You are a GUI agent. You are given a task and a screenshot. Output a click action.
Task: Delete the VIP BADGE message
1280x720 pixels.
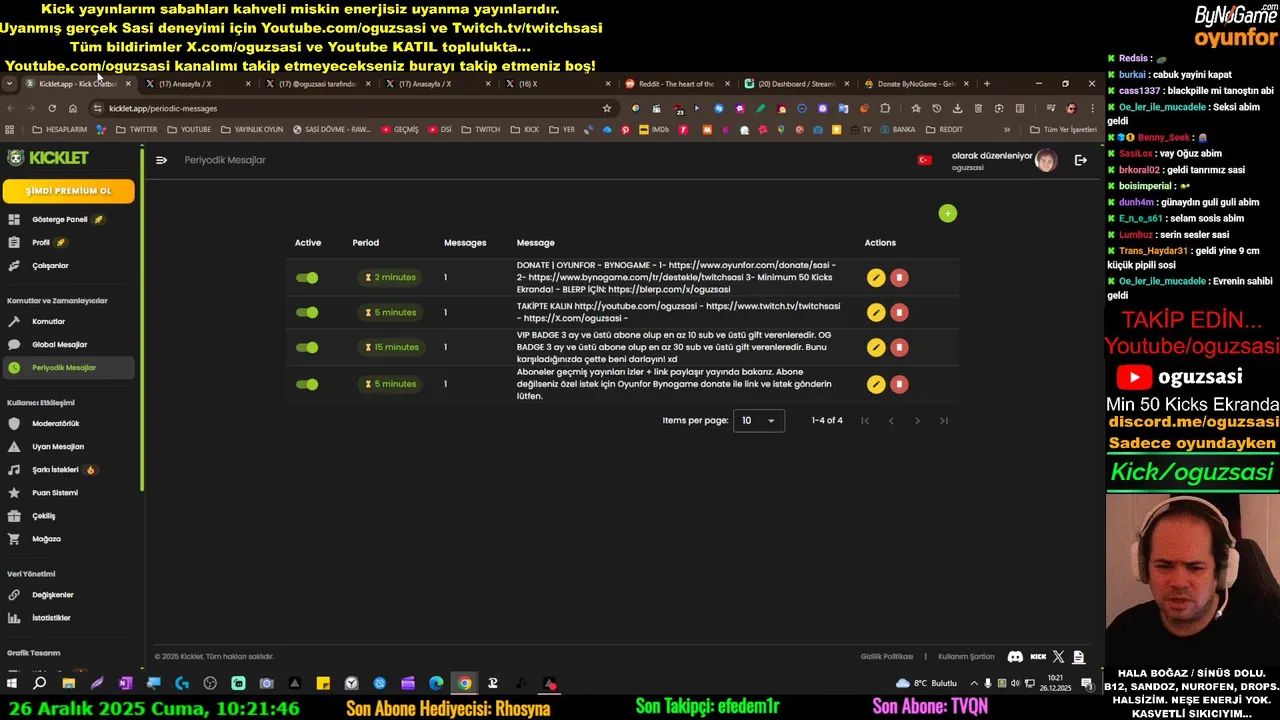(899, 348)
